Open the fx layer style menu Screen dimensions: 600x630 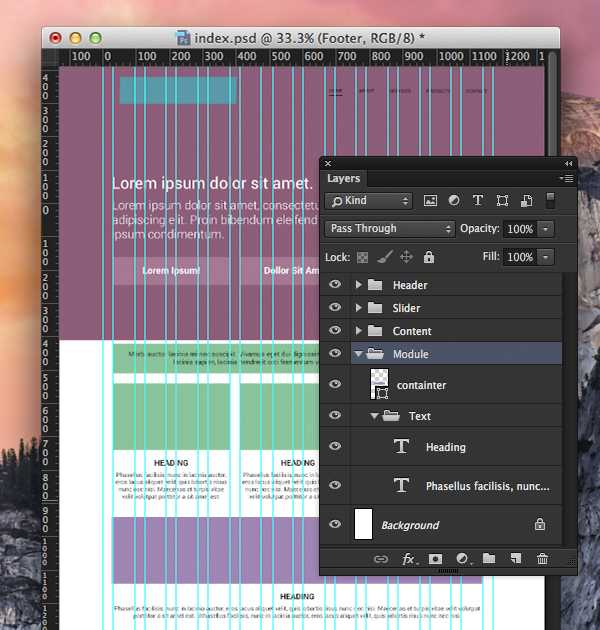click(409, 559)
